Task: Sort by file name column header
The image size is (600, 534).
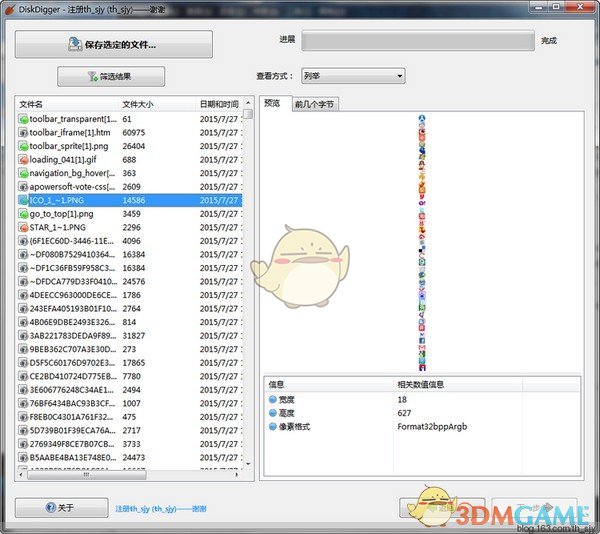Action: [x=67, y=104]
